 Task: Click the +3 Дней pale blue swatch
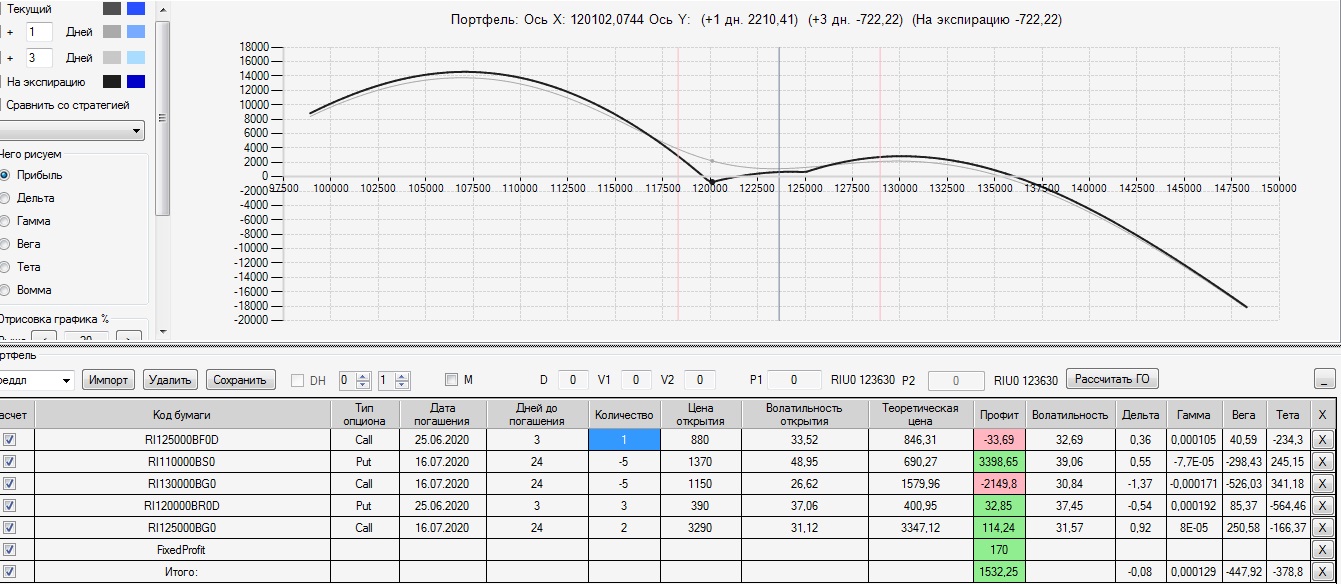136,58
